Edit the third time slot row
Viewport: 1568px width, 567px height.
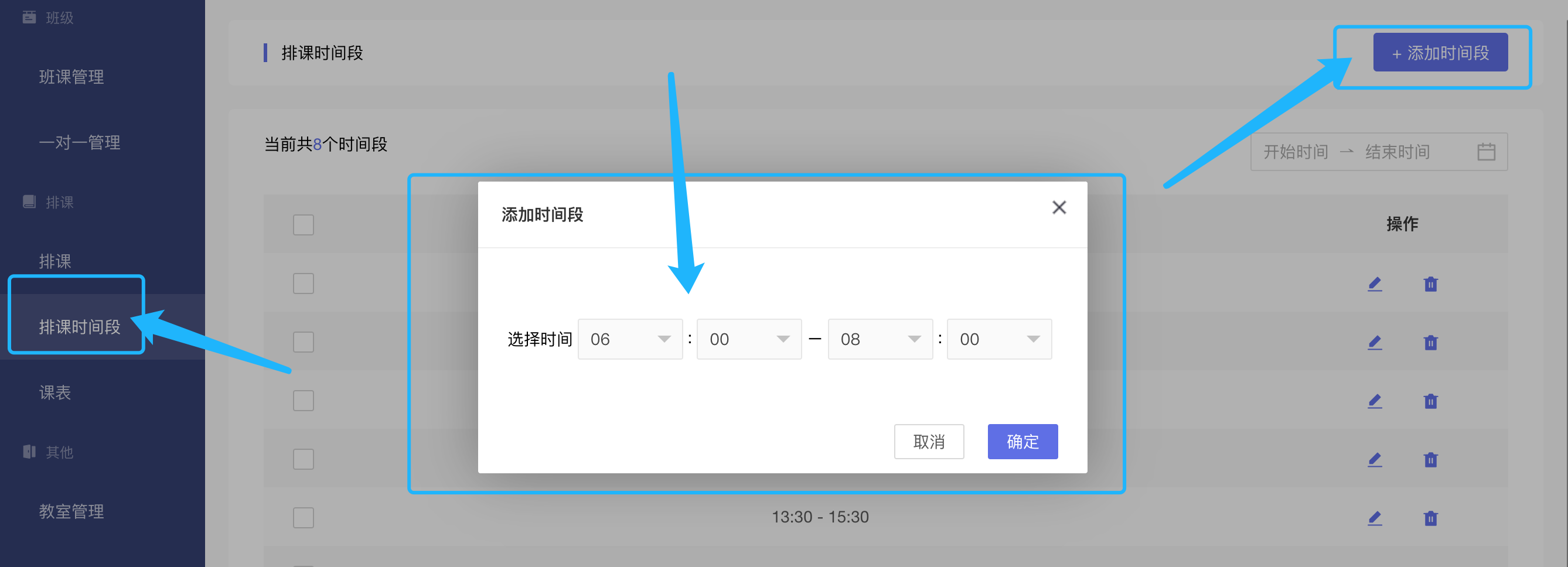point(1375,401)
